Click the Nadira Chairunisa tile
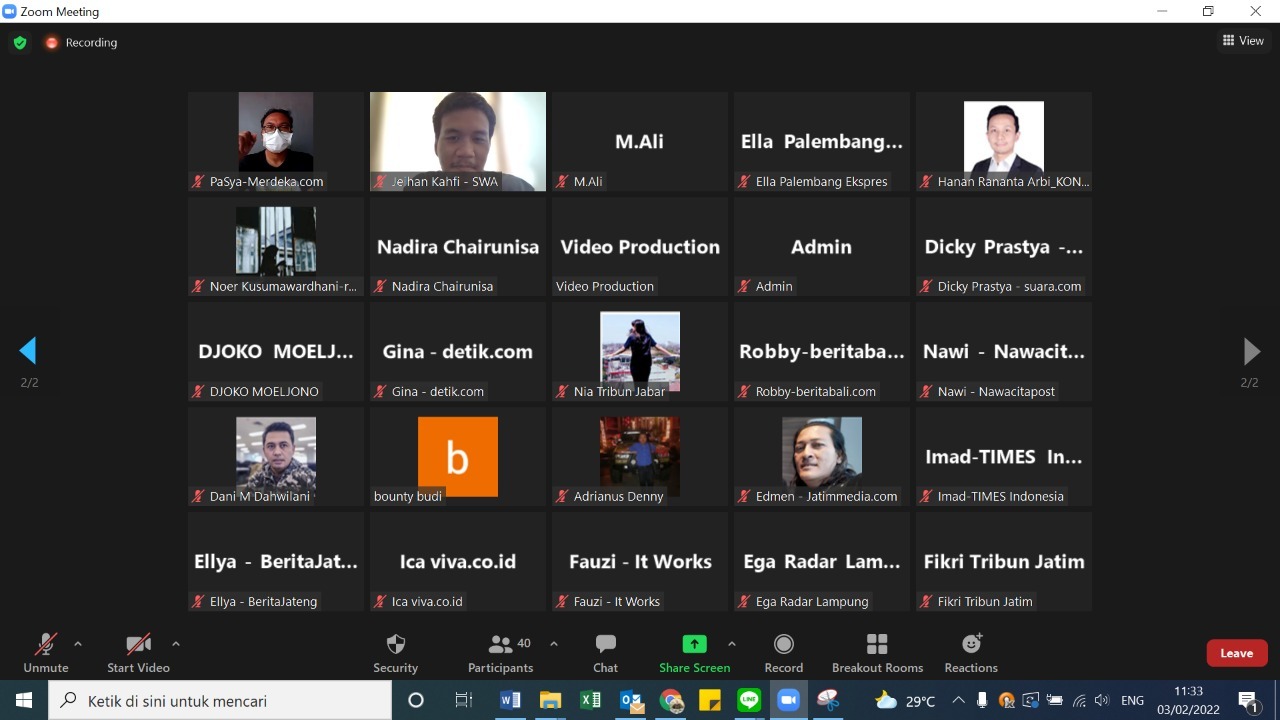The image size is (1280, 720). pyautogui.click(x=458, y=246)
